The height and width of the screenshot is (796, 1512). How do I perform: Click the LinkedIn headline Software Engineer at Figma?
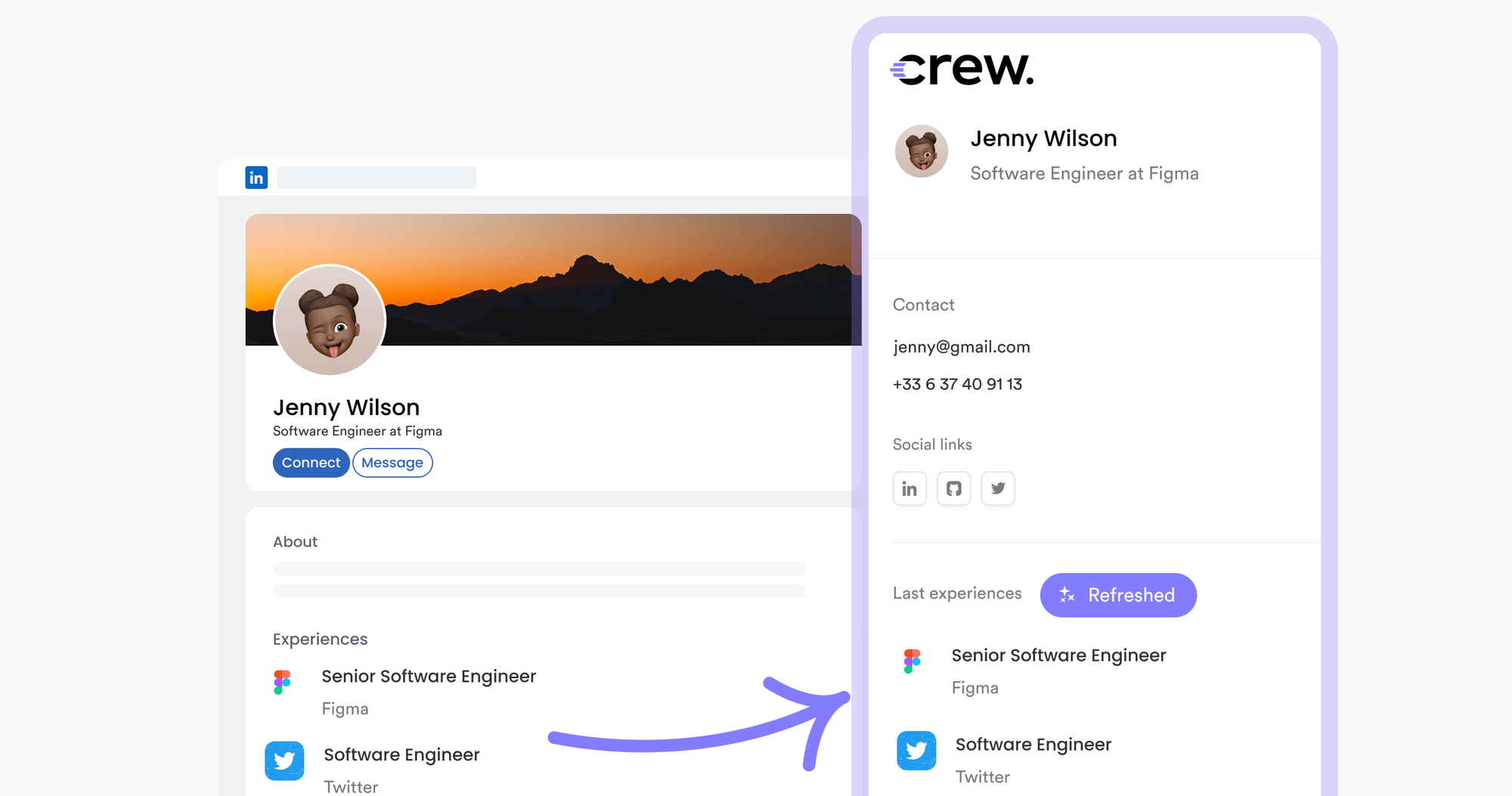coord(358,431)
